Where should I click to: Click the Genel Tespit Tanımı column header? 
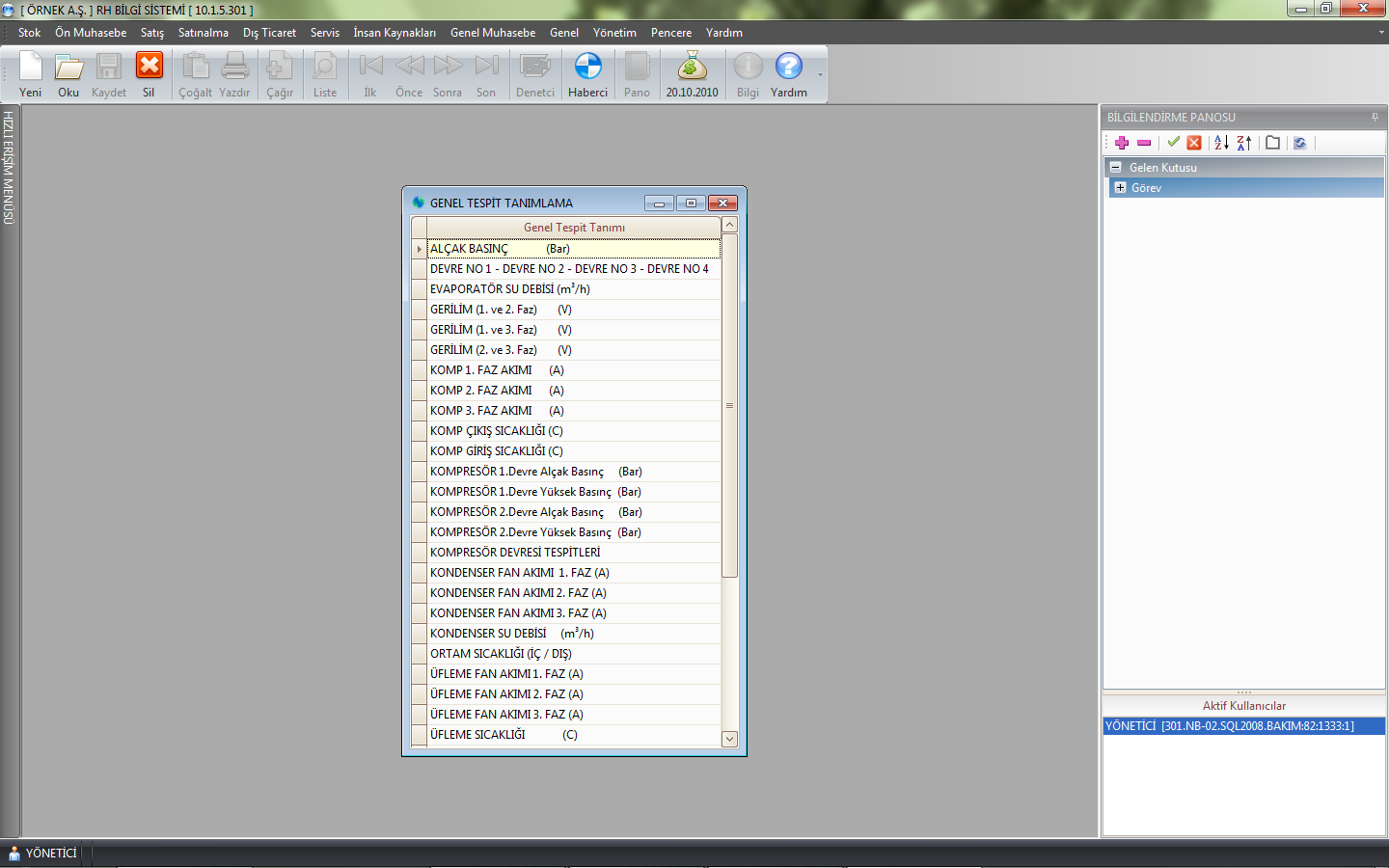[574, 228]
